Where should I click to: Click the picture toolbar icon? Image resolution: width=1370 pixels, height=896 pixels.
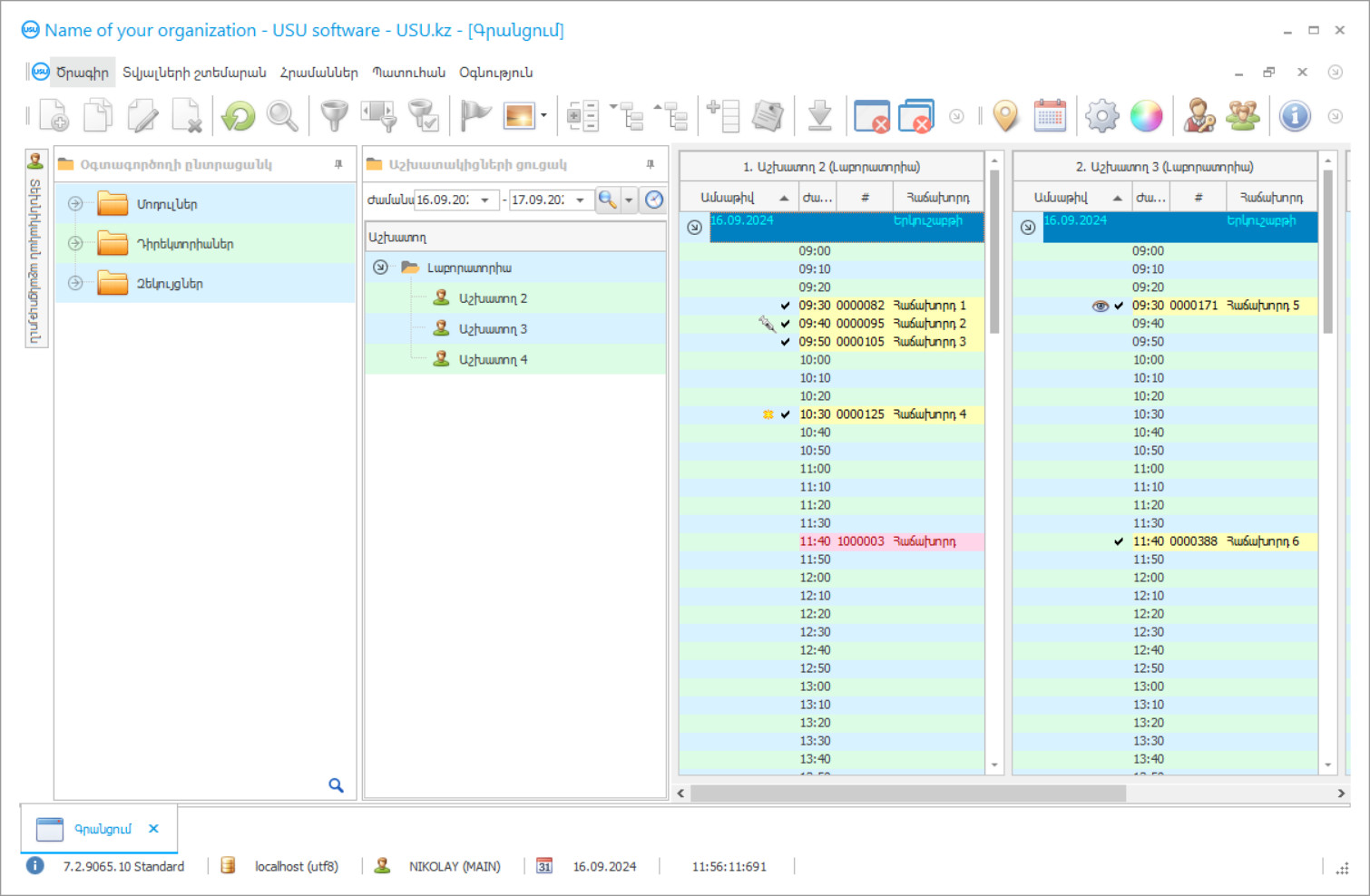[x=520, y=116]
